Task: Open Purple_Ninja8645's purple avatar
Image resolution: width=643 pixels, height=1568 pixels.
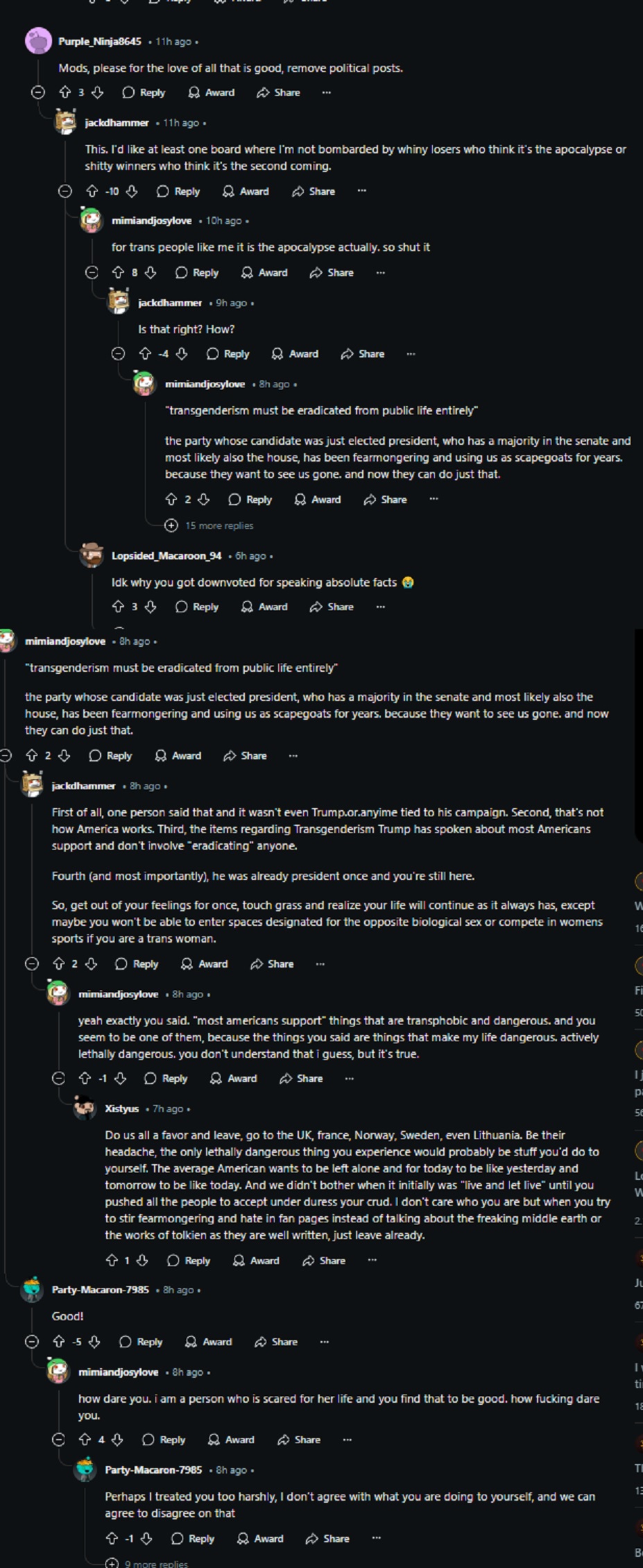Action: [x=38, y=41]
